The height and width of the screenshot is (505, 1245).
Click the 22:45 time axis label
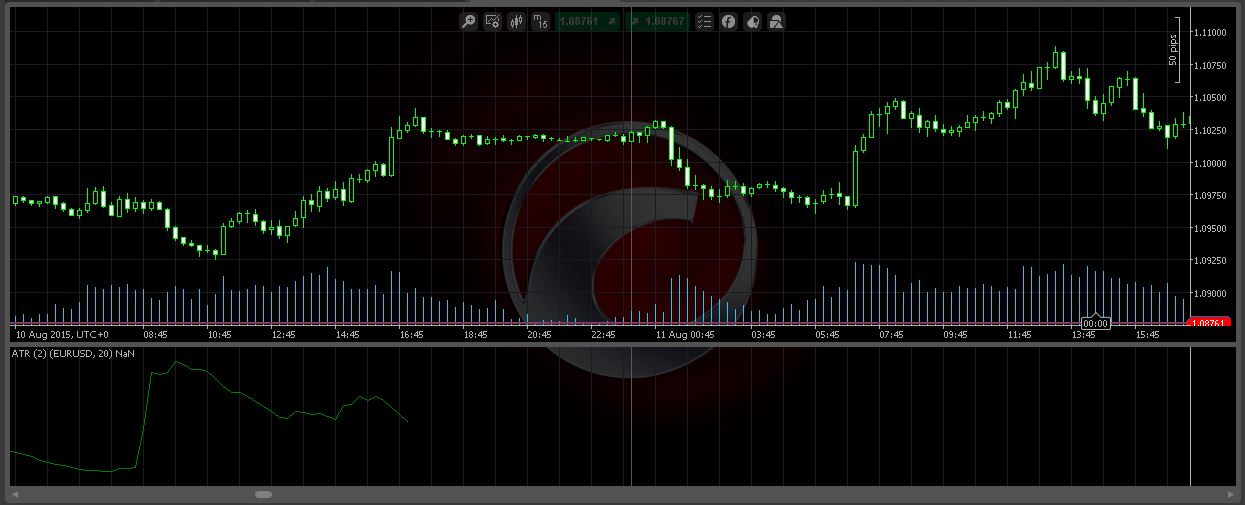point(603,335)
